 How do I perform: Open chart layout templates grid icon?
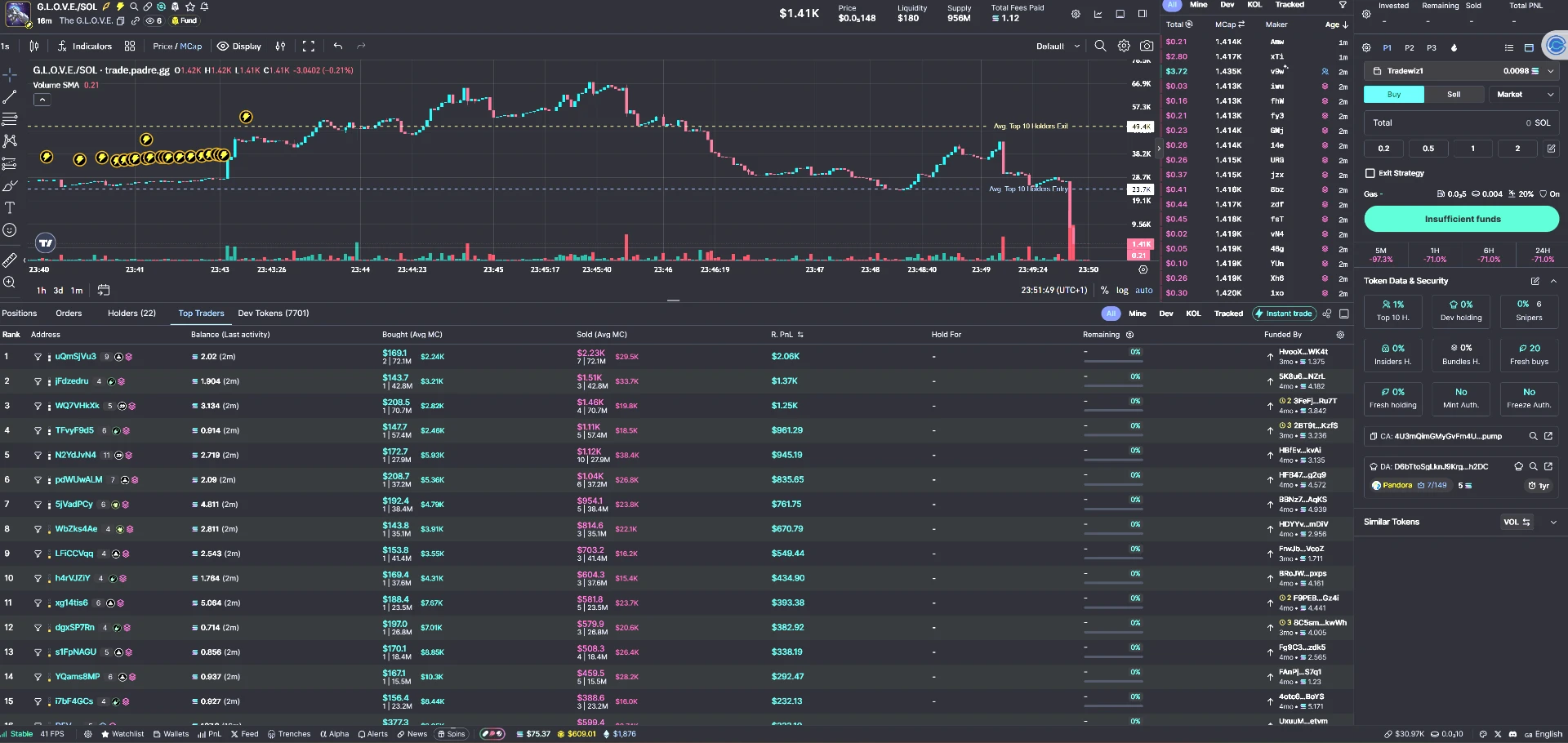coord(130,47)
